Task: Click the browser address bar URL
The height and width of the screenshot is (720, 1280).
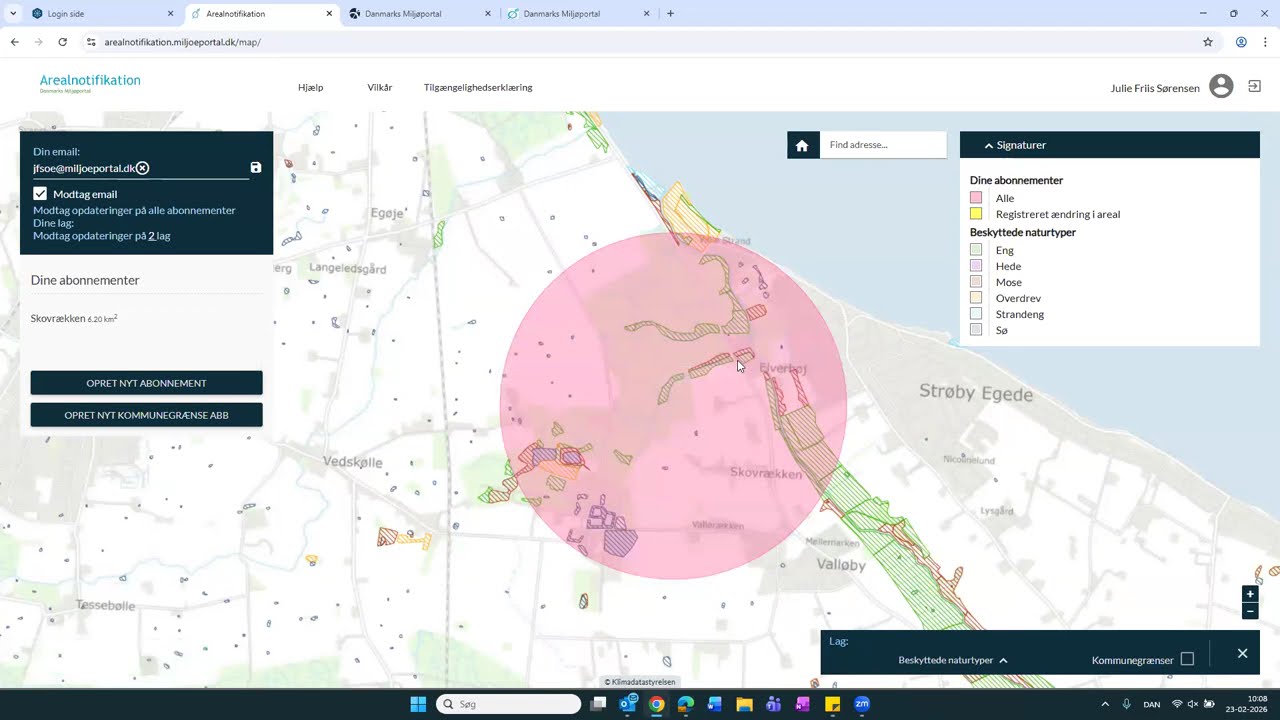Action: 182,42
